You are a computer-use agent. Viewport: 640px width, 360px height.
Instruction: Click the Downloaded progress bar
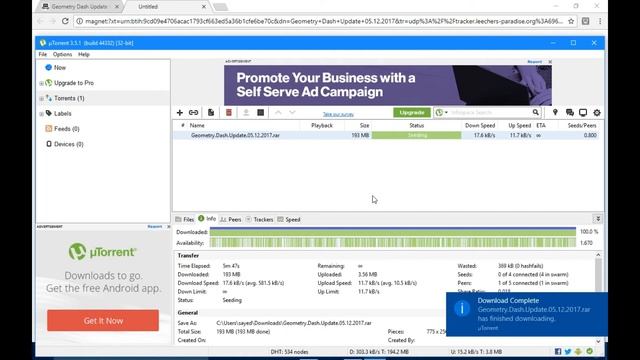point(393,232)
